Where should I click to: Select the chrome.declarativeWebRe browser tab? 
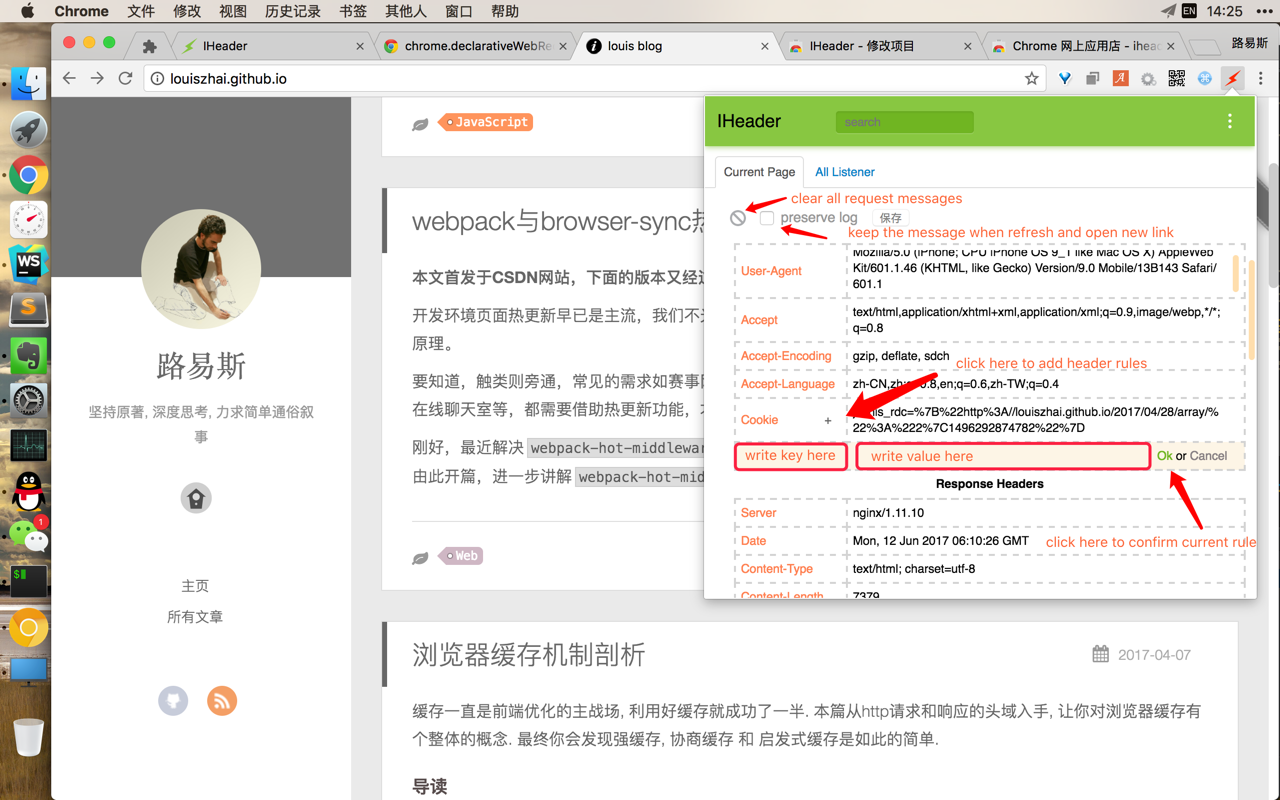[x=477, y=46]
